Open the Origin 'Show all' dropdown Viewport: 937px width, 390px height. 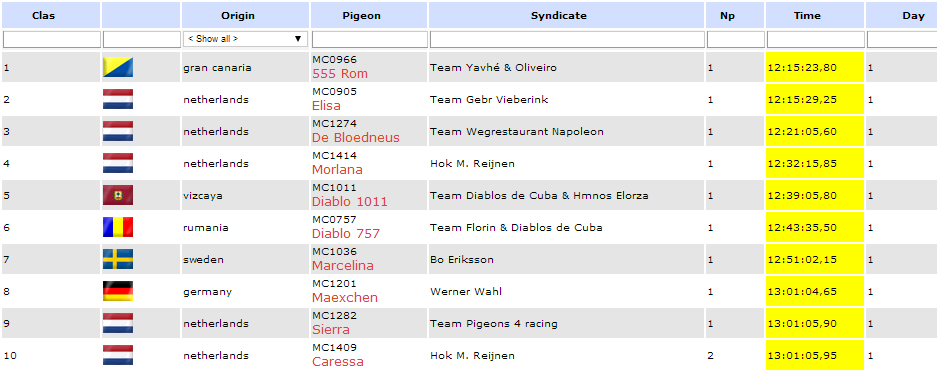[x=246, y=39]
